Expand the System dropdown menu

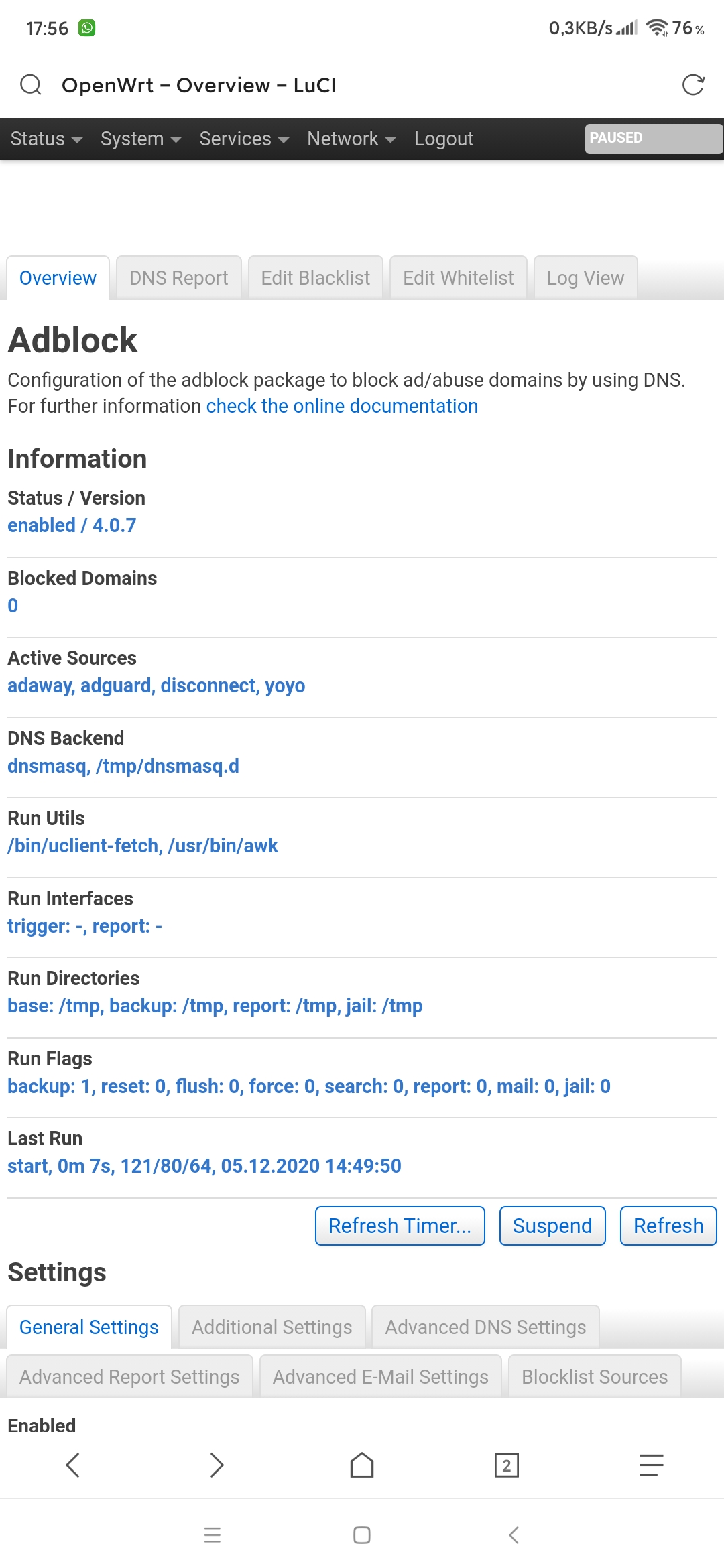pos(141,139)
